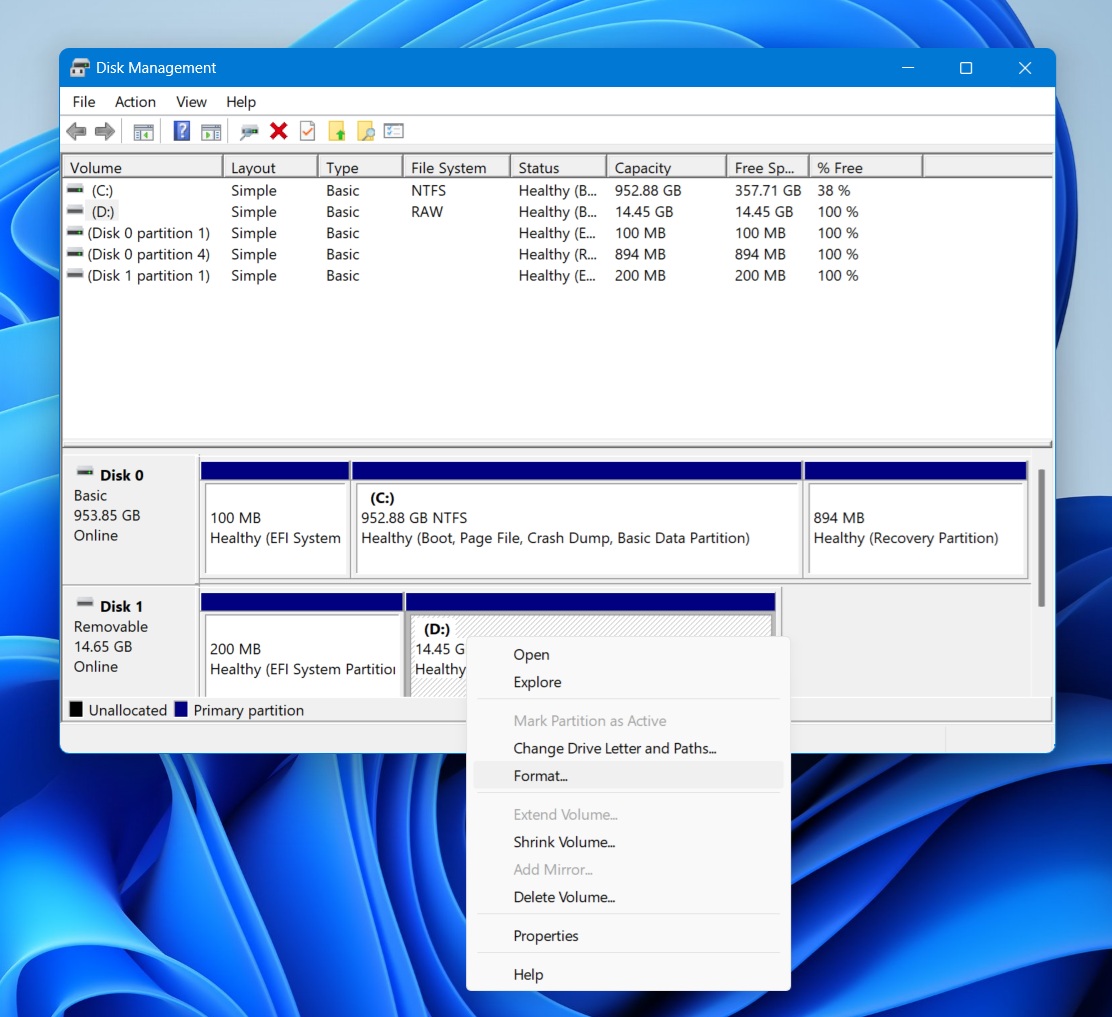Viewport: 1112px width, 1017px height.
Task: Sort by the Type column header
Action: tap(360, 167)
